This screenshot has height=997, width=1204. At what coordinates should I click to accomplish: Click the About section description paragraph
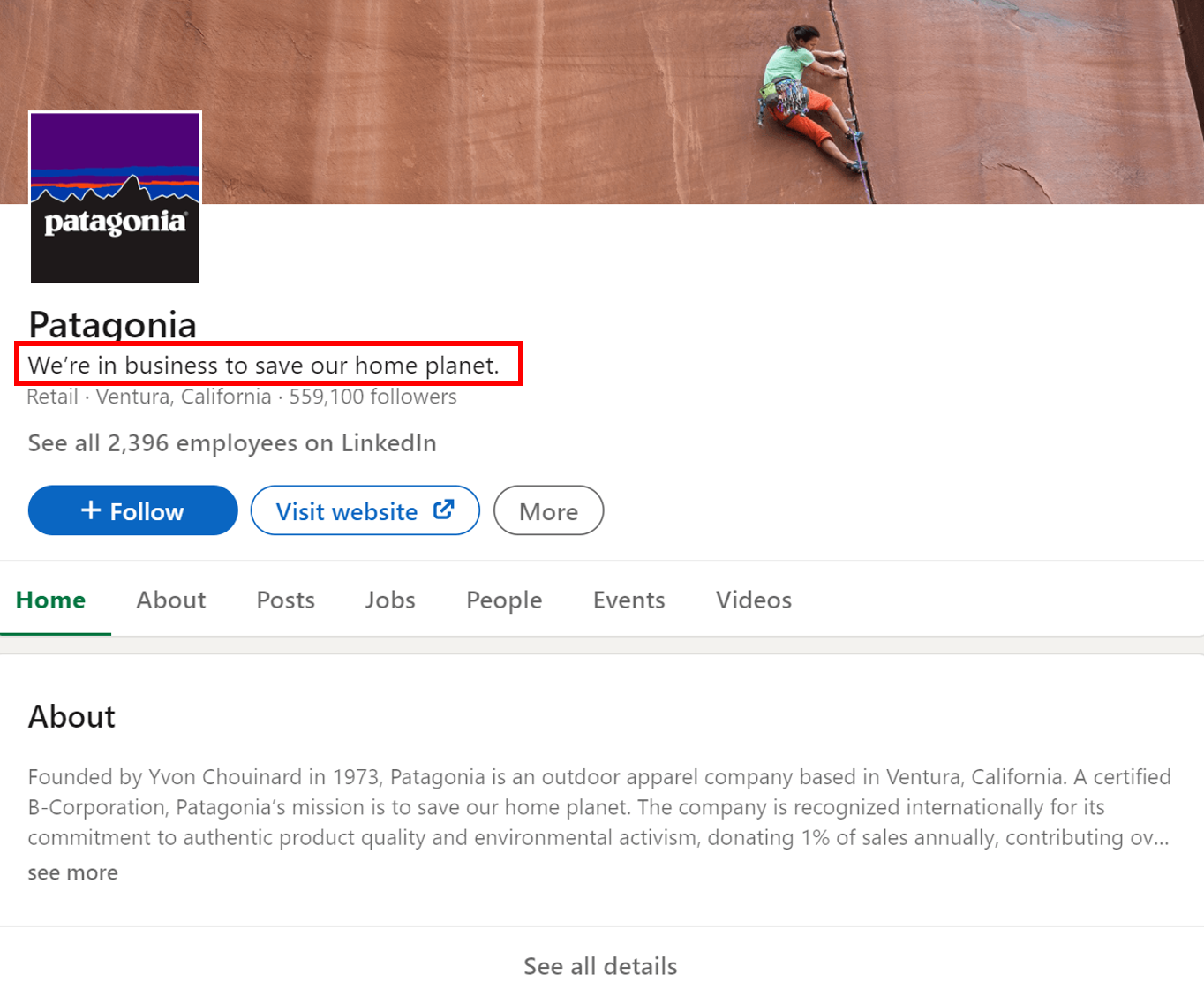(598, 807)
